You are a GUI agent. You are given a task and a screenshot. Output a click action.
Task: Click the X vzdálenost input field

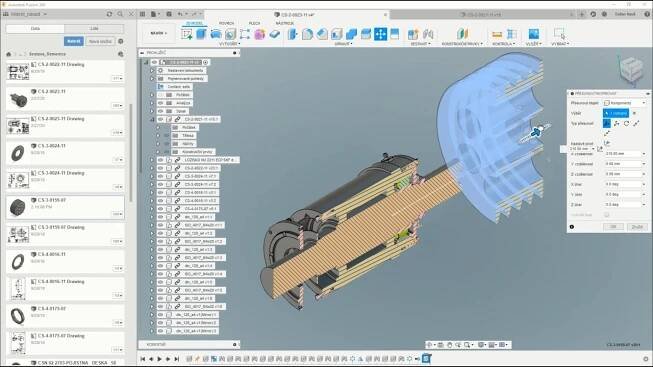pyautogui.click(x=624, y=154)
